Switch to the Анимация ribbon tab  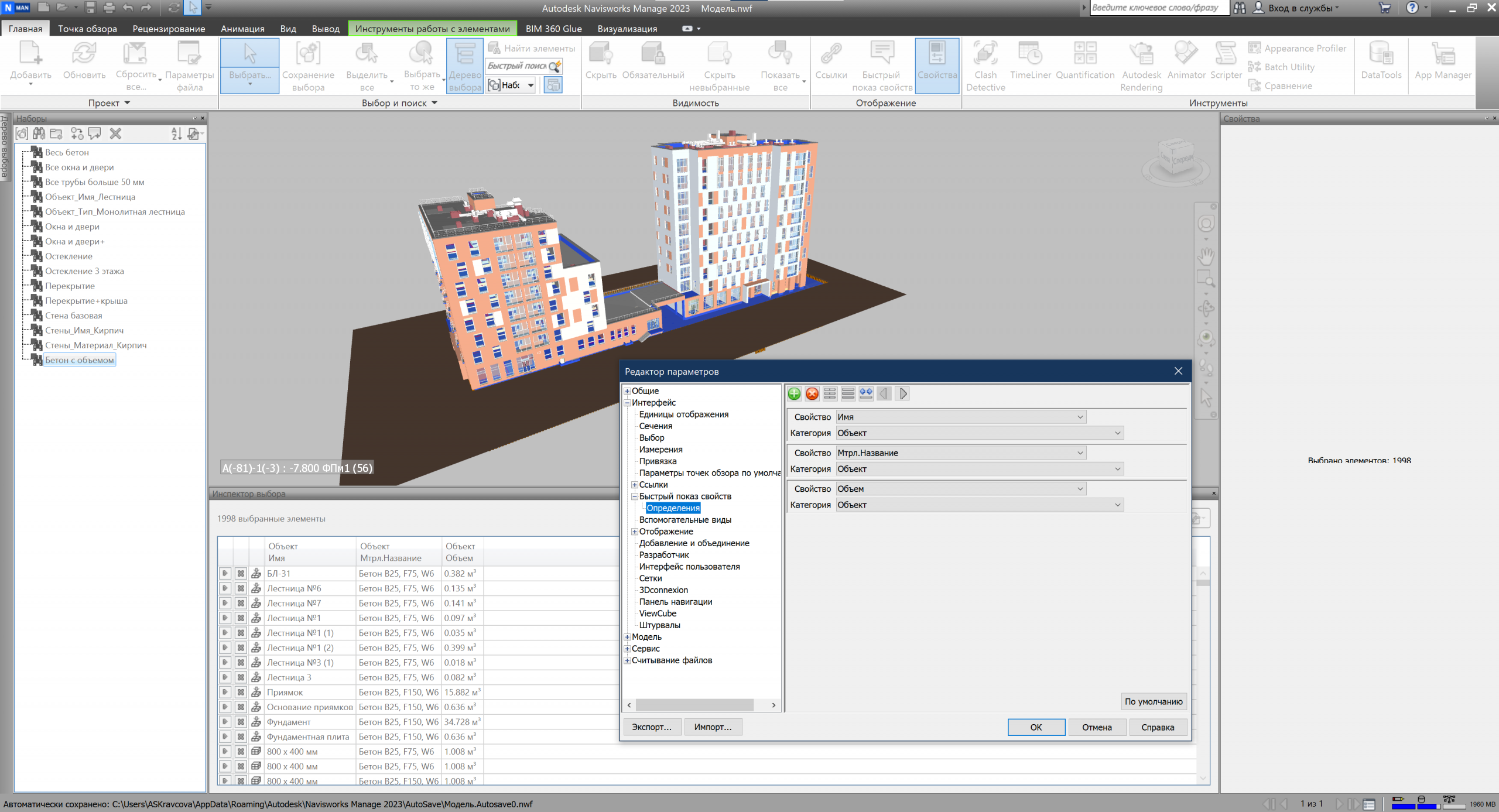click(x=242, y=28)
